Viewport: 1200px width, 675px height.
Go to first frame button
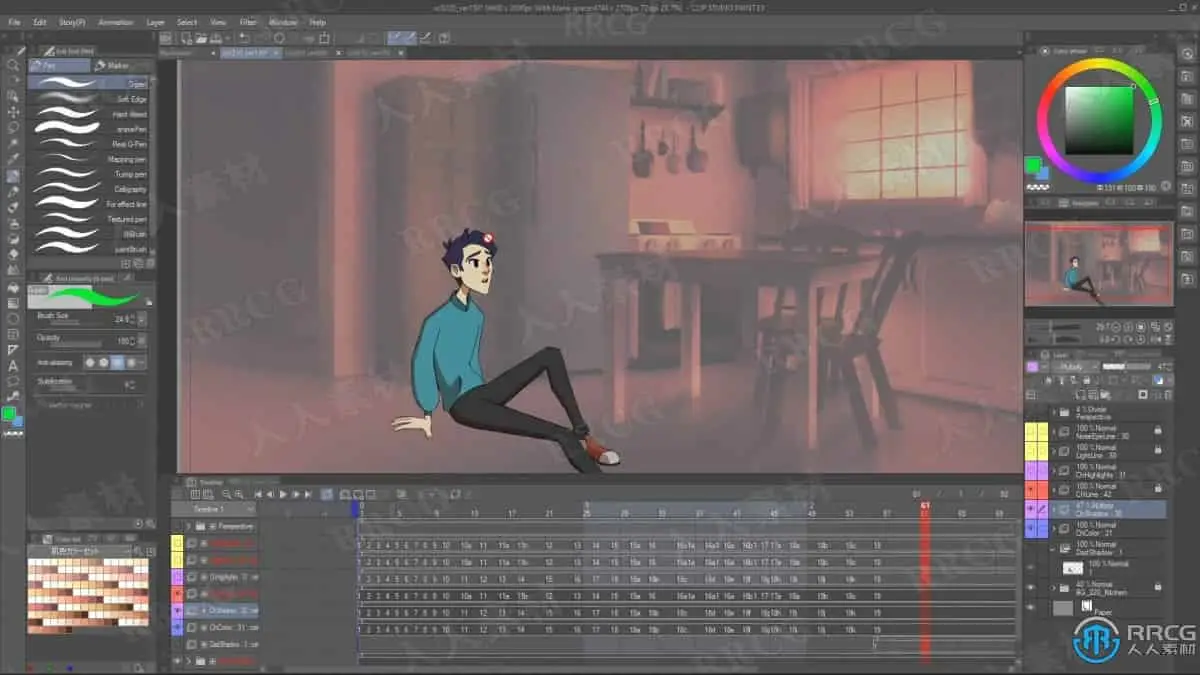pos(258,494)
